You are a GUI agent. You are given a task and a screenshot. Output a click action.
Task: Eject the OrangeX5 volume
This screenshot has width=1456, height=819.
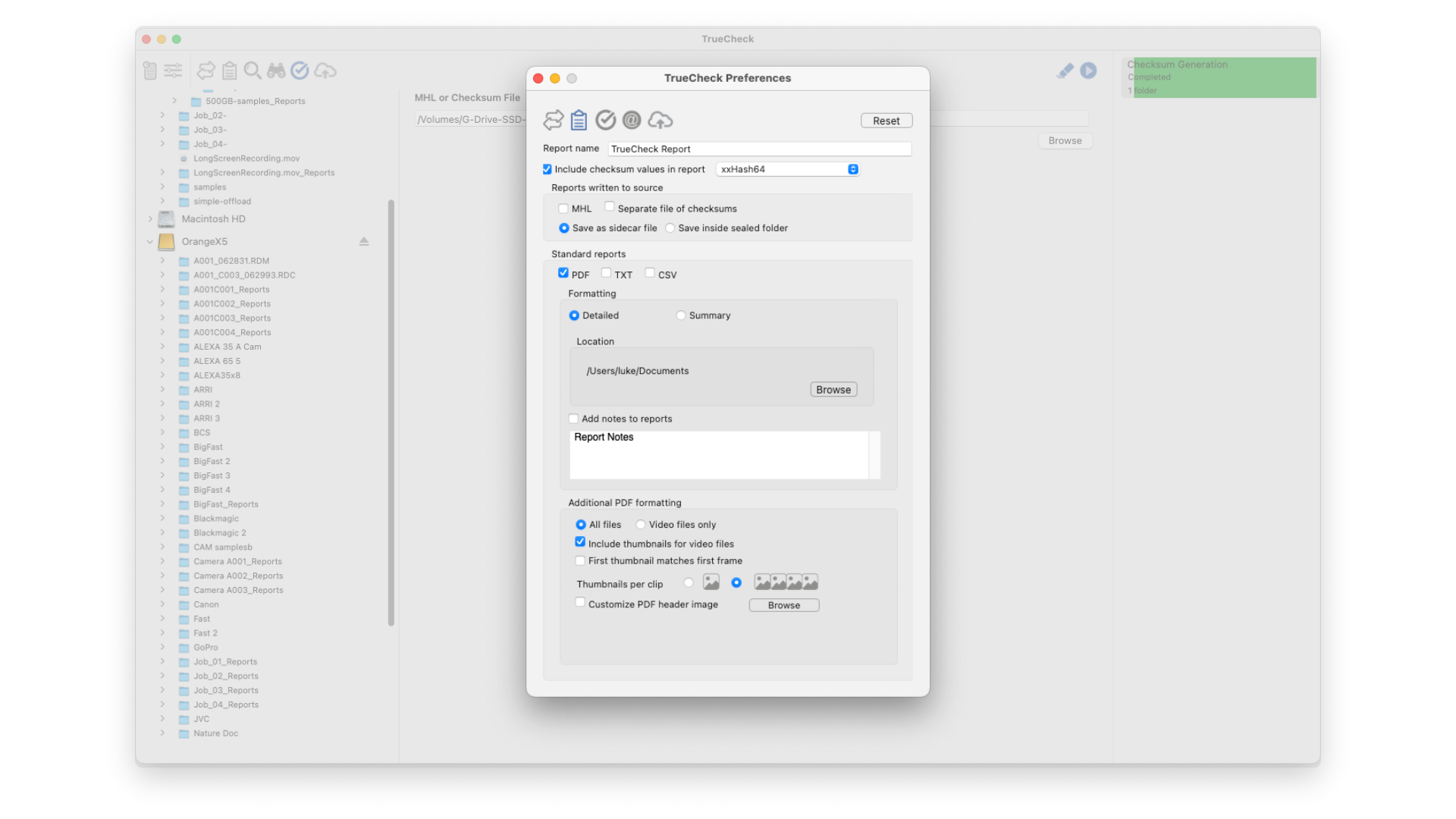coord(364,241)
